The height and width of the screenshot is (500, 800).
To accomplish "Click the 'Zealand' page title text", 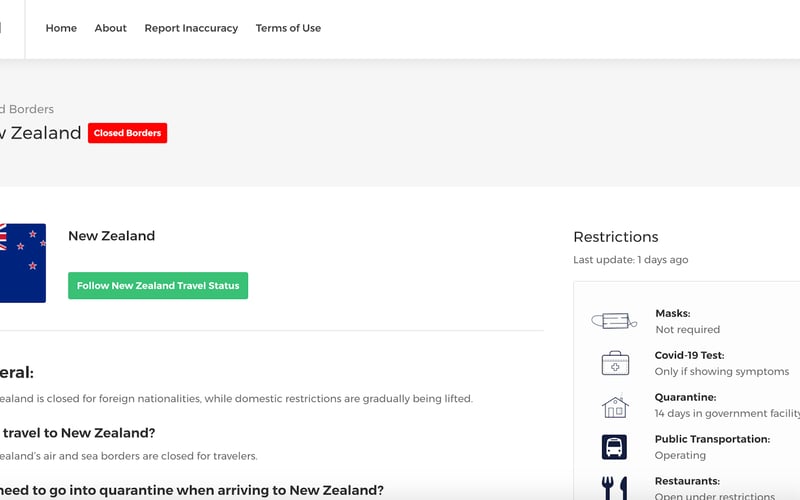I will (46, 133).
